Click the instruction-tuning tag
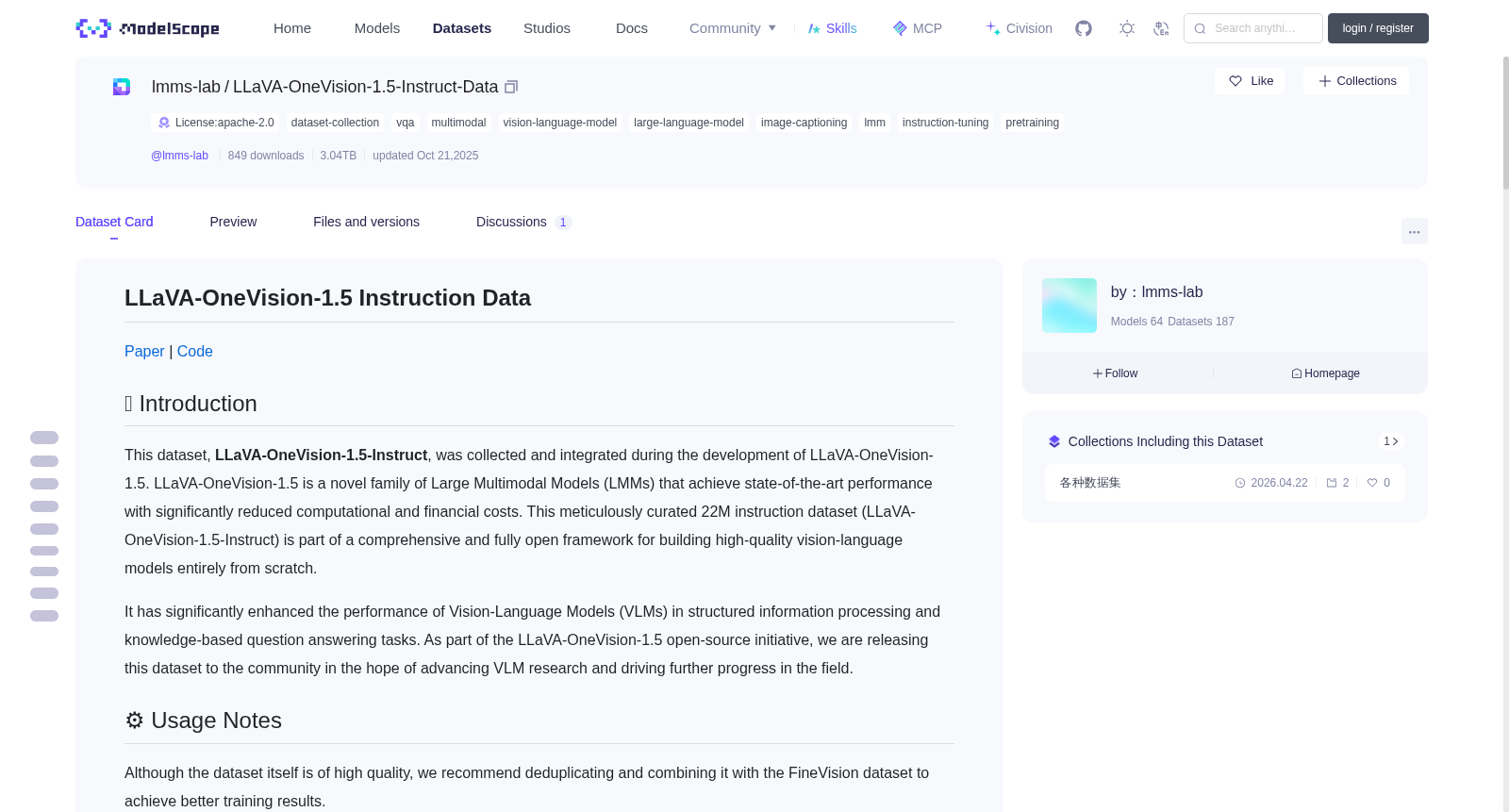This screenshot has width=1509, height=812. tap(945, 123)
